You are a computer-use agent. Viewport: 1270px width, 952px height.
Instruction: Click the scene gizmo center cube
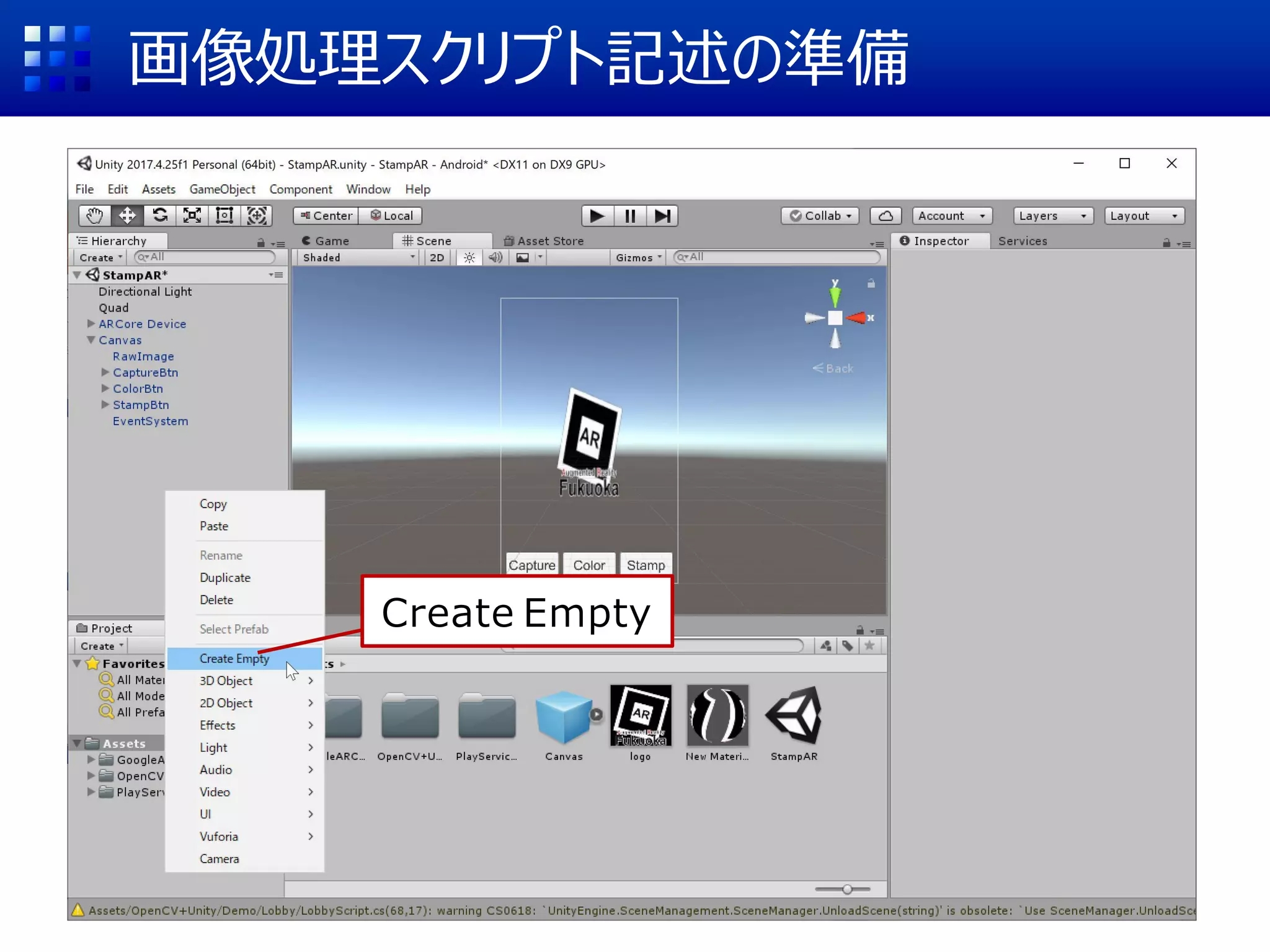(x=835, y=318)
